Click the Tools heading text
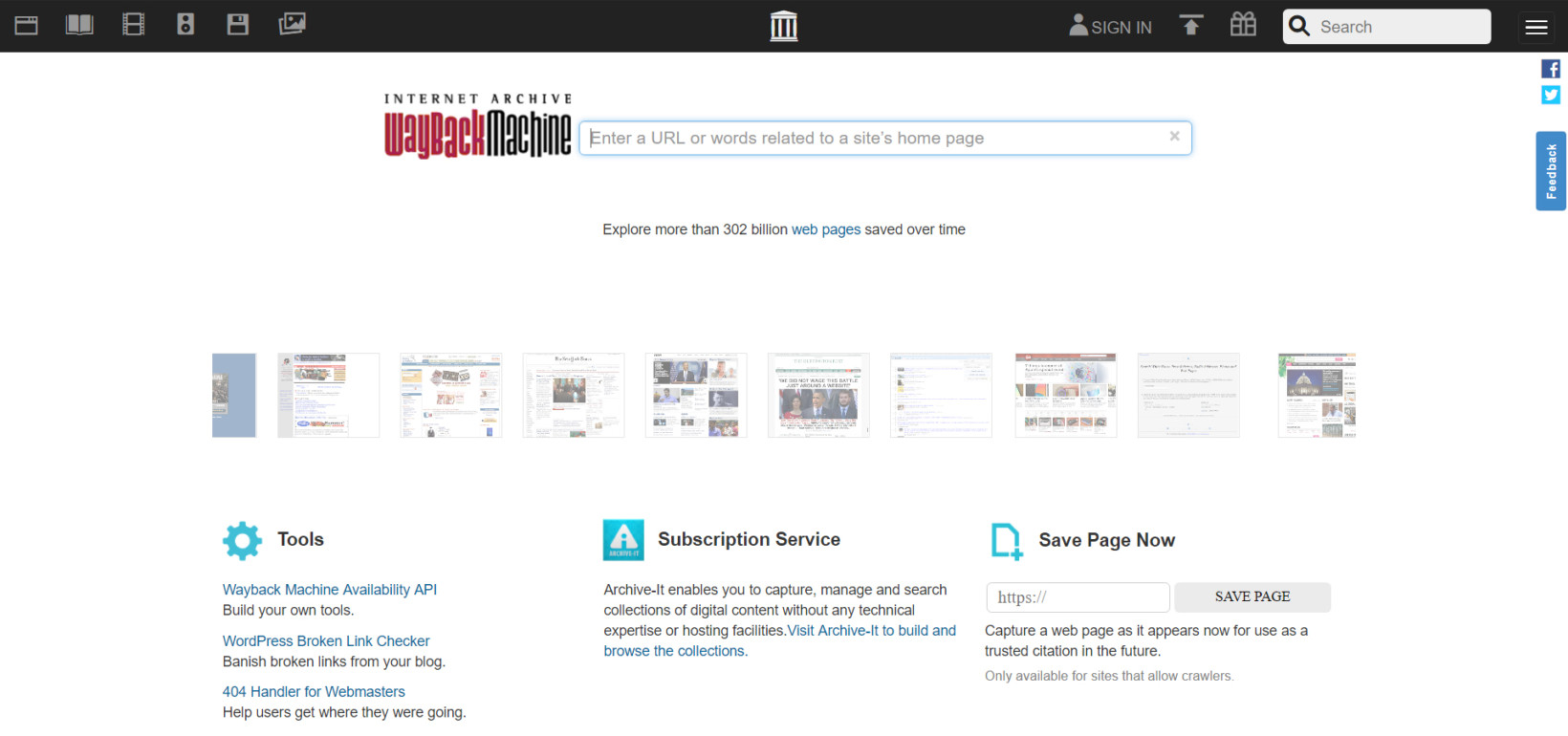This screenshot has width=1568, height=736. click(x=300, y=539)
